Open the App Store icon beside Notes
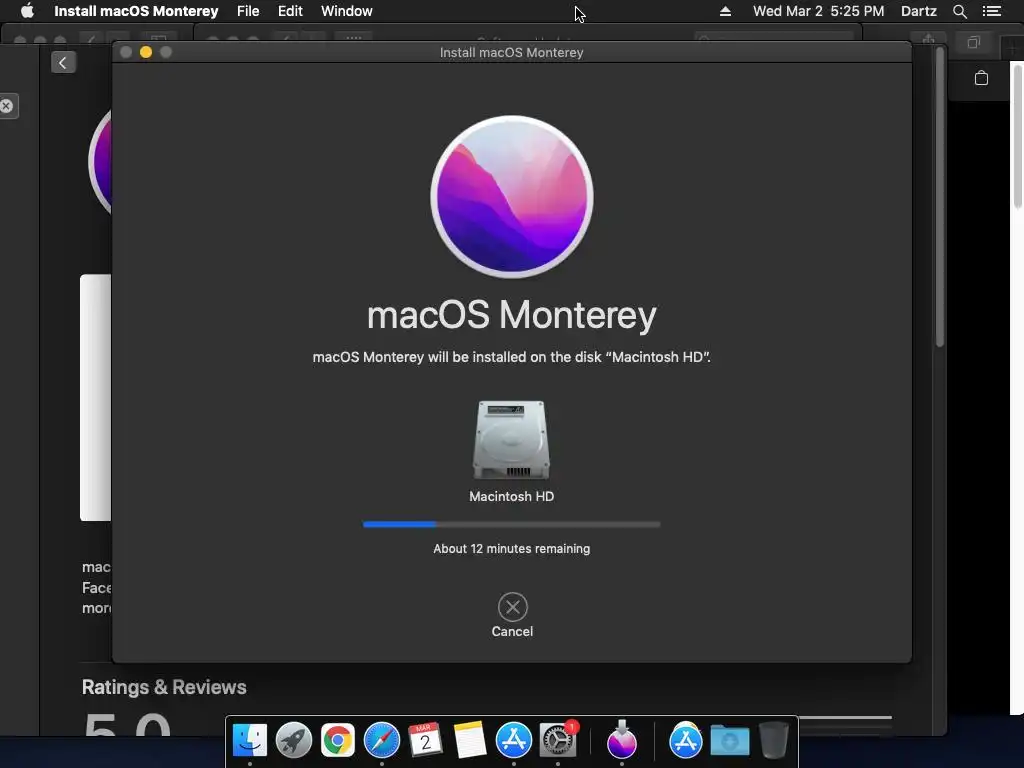The width and height of the screenshot is (1024, 768). (x=514, y=741)
